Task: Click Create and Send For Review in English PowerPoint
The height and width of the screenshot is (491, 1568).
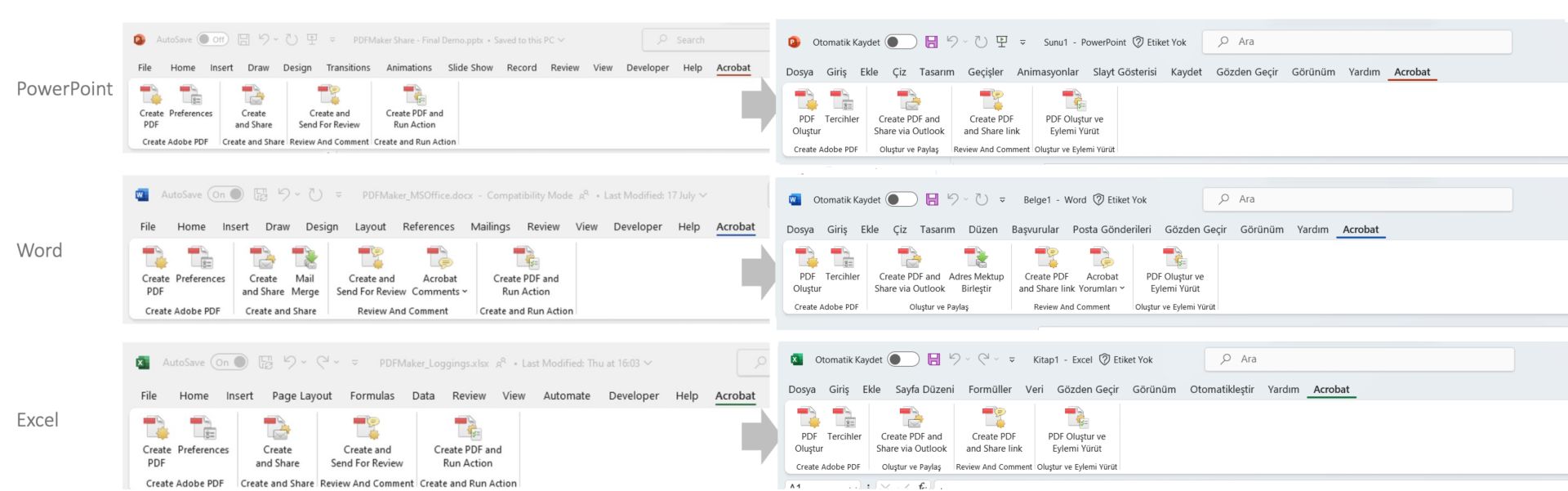Action: [x=329, y=106]
